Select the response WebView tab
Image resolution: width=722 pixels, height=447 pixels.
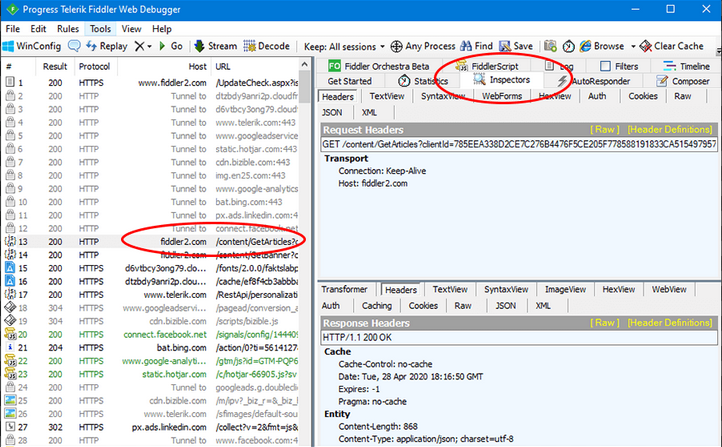[x=669, y=290]
